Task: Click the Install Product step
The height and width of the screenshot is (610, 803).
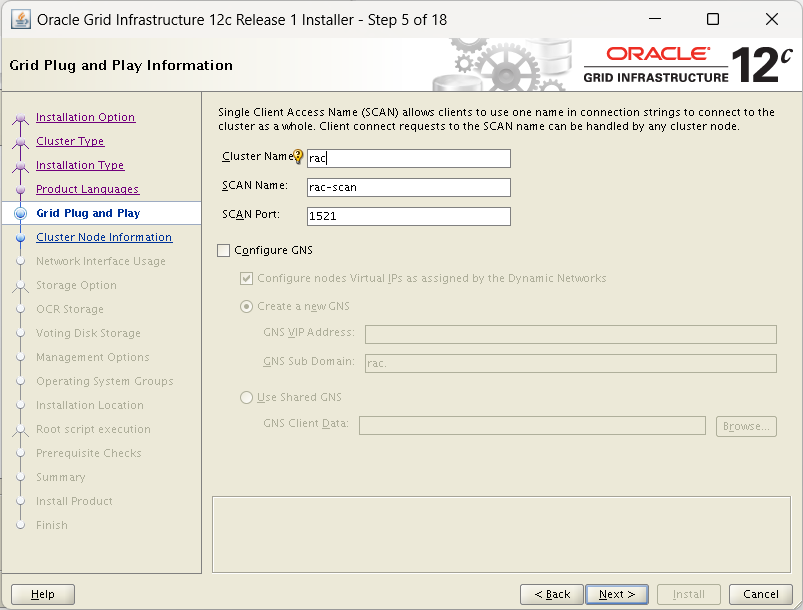Action: [x=74, y=501]
